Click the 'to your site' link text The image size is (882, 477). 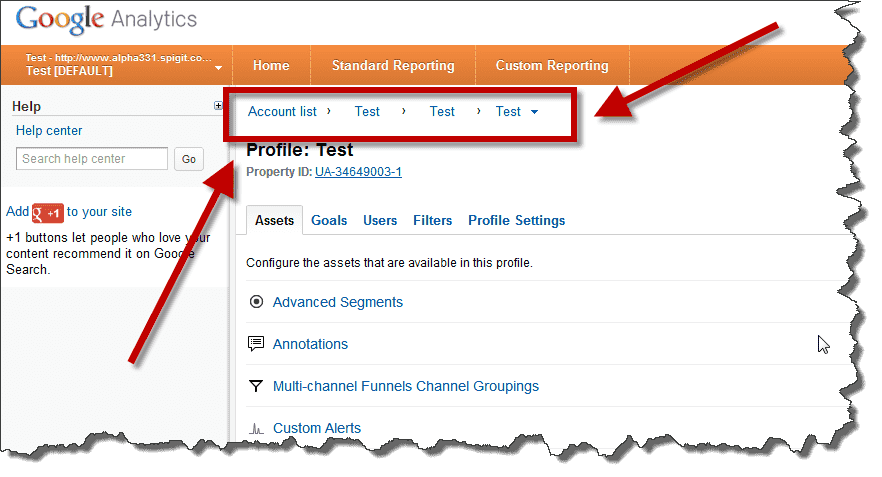click(100, 212)
